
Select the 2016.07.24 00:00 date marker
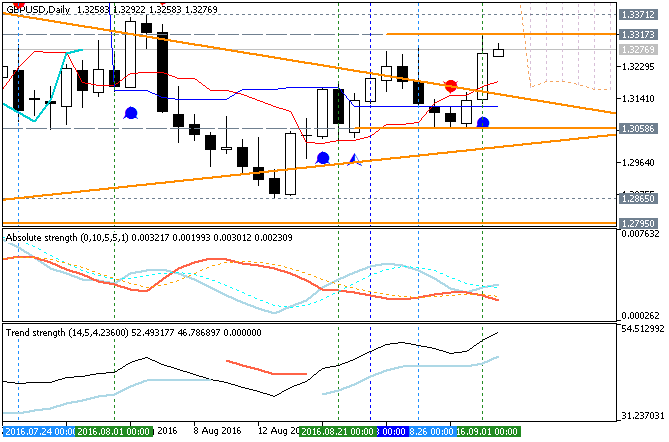click(38, 431)
